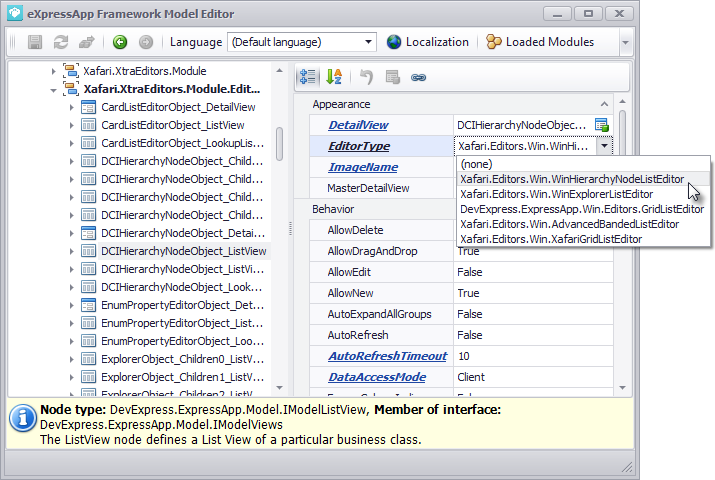The height and width of the screenshot is (480, 715).
Task: Click the property pages icon
Action: pyautogui.click(x=392, y=77)
